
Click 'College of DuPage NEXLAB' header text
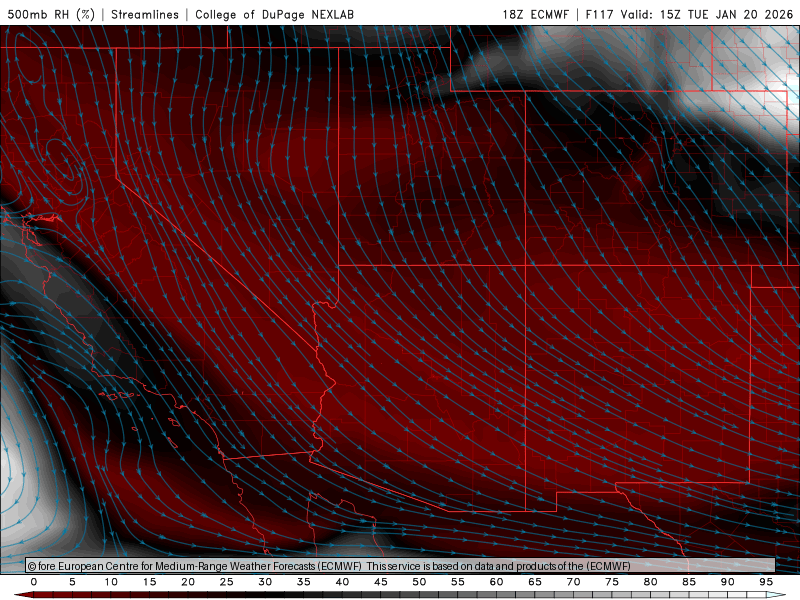point(274,14)
